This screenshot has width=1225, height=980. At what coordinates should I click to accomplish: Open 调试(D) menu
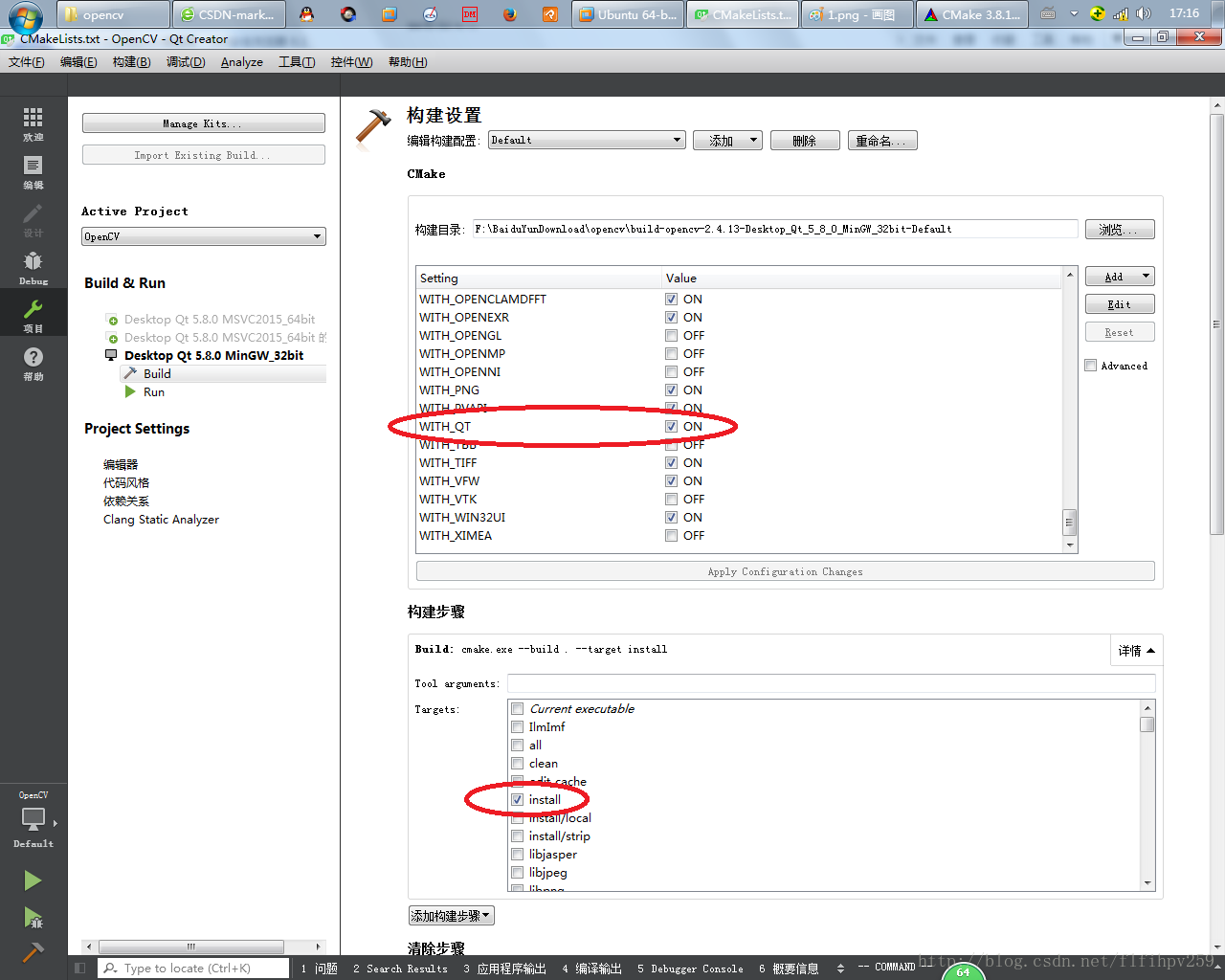click(x=186, y=62)
